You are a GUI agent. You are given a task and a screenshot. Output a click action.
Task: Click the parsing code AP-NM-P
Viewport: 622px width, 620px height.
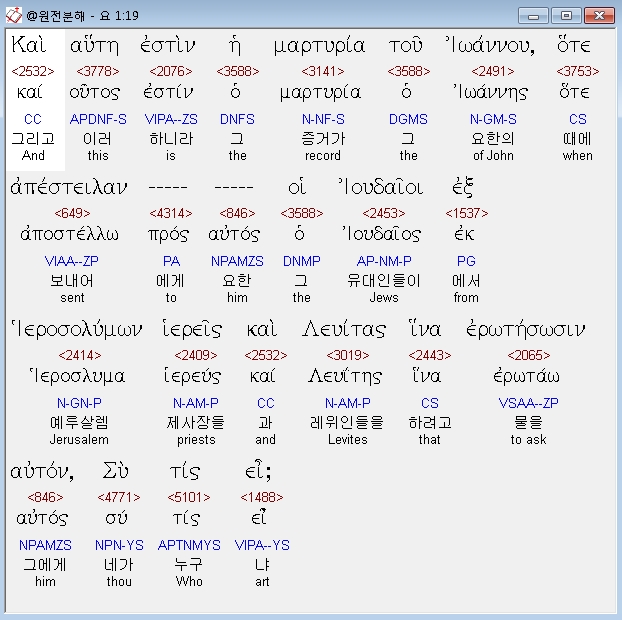pos(384,261)
